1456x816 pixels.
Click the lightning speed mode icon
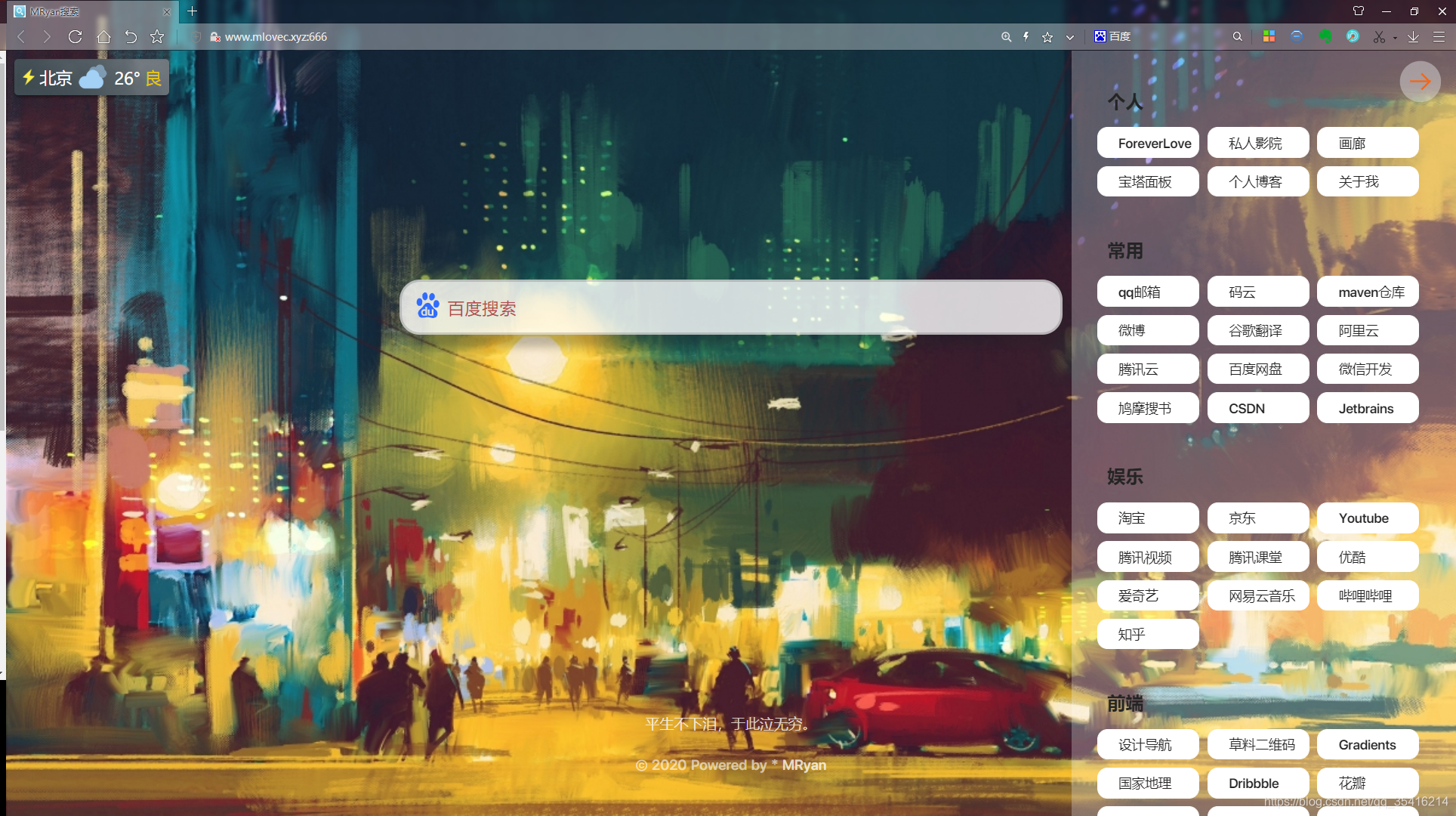(x=1026, y=36)
